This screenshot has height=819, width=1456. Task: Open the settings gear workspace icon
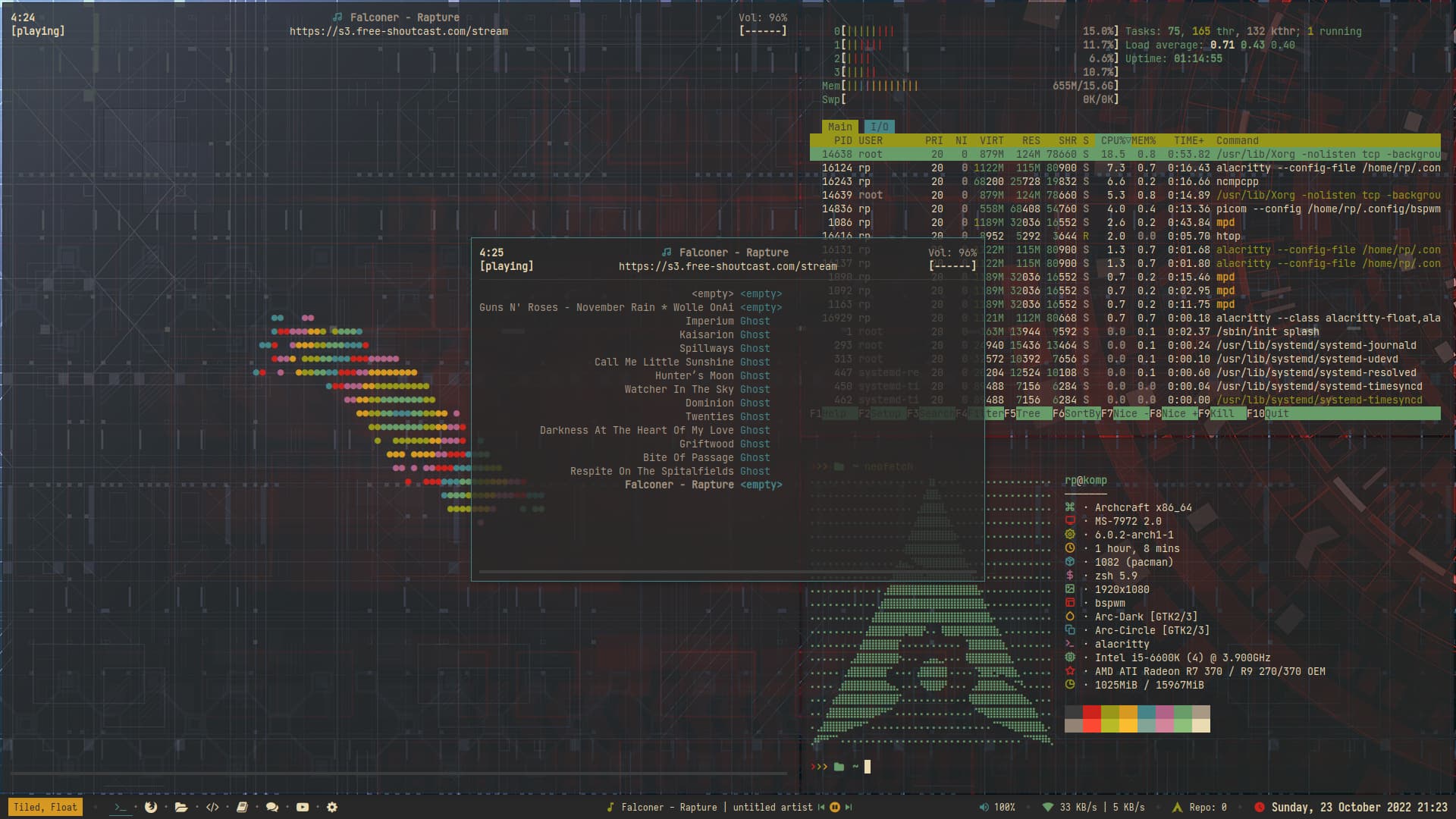pyautogui.click(x=332, y=807)
